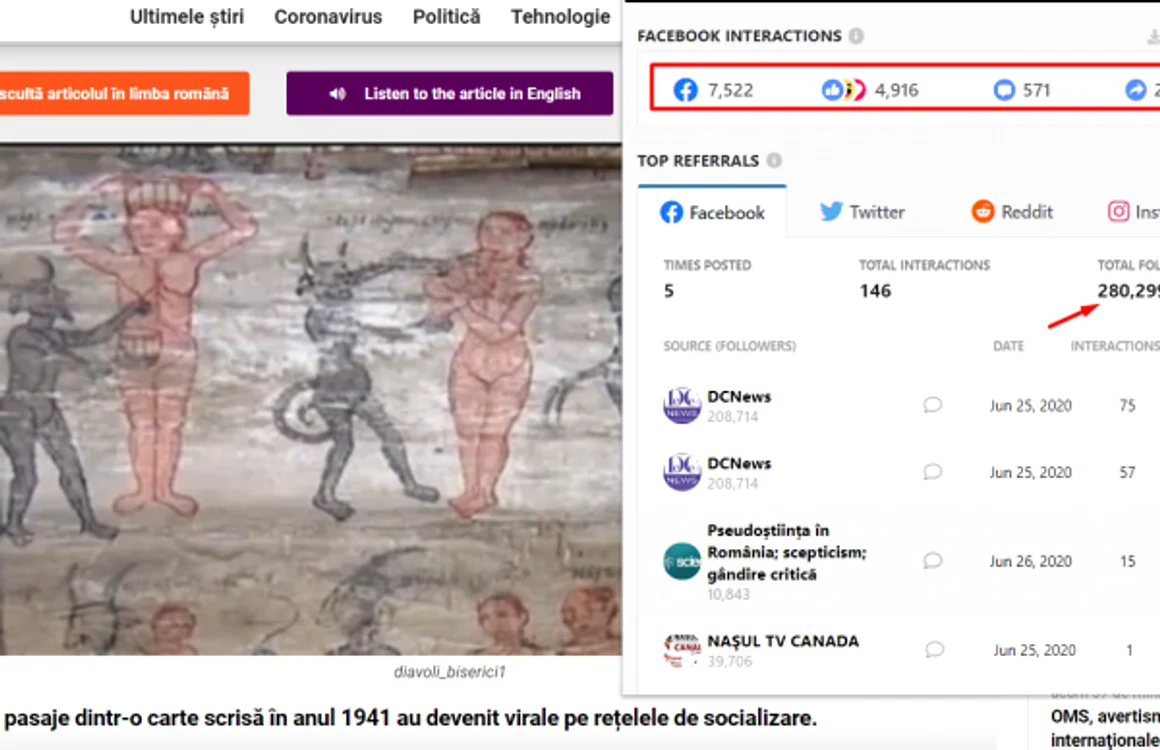Click the Facebook total interactions icon
The image size is (1160, 750).
tap(685, 90)
